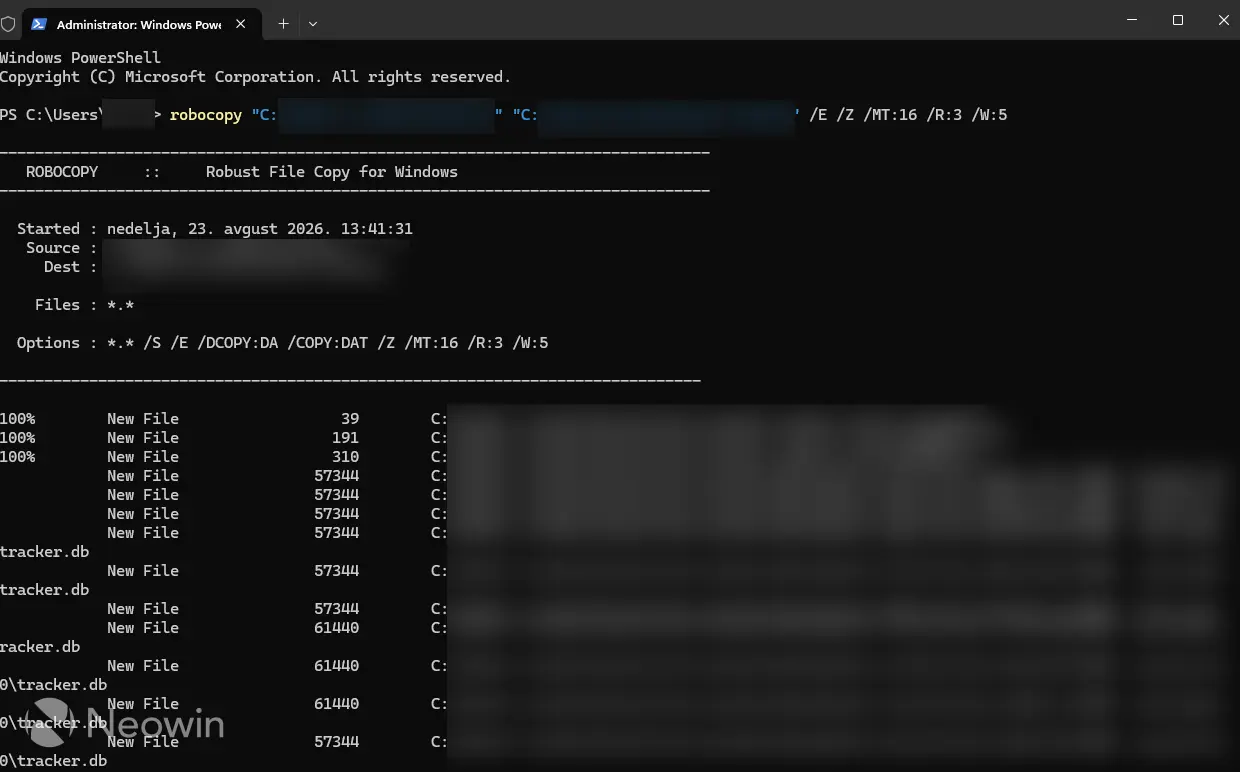The width and height of the screenshot is (1240, 772).
Task: Click the Microsoft copyright line
Action: coord(255,77)
